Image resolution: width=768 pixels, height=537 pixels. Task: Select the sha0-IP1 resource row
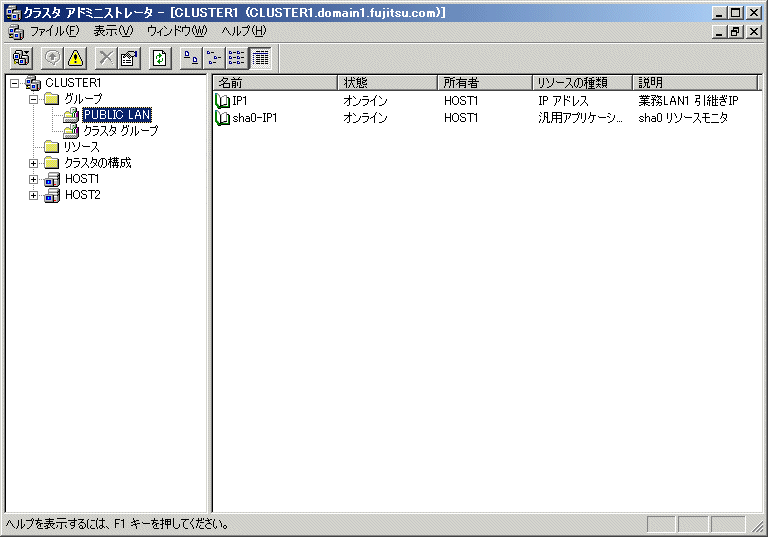(250, 118)
